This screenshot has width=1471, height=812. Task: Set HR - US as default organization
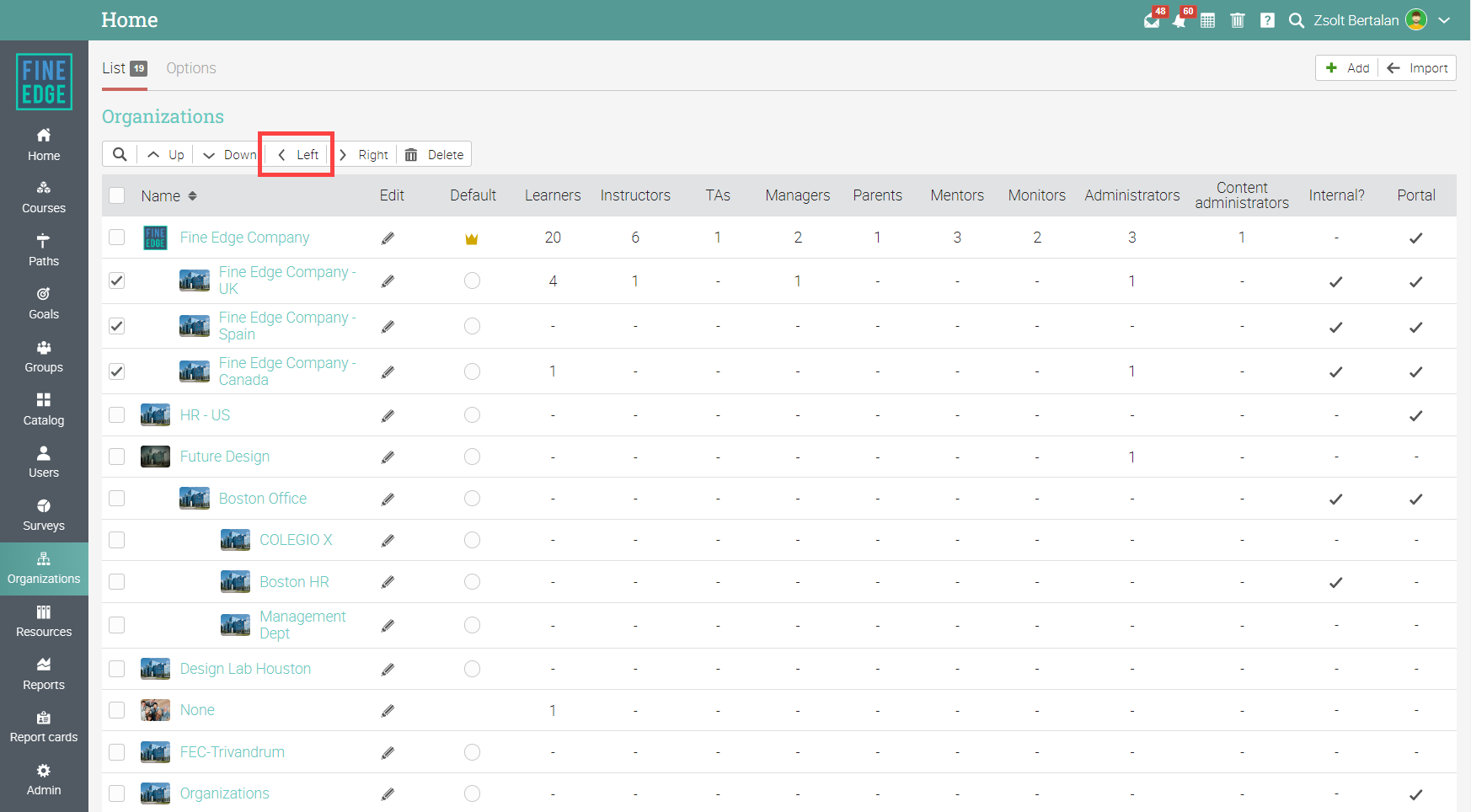tap(472, 414)
